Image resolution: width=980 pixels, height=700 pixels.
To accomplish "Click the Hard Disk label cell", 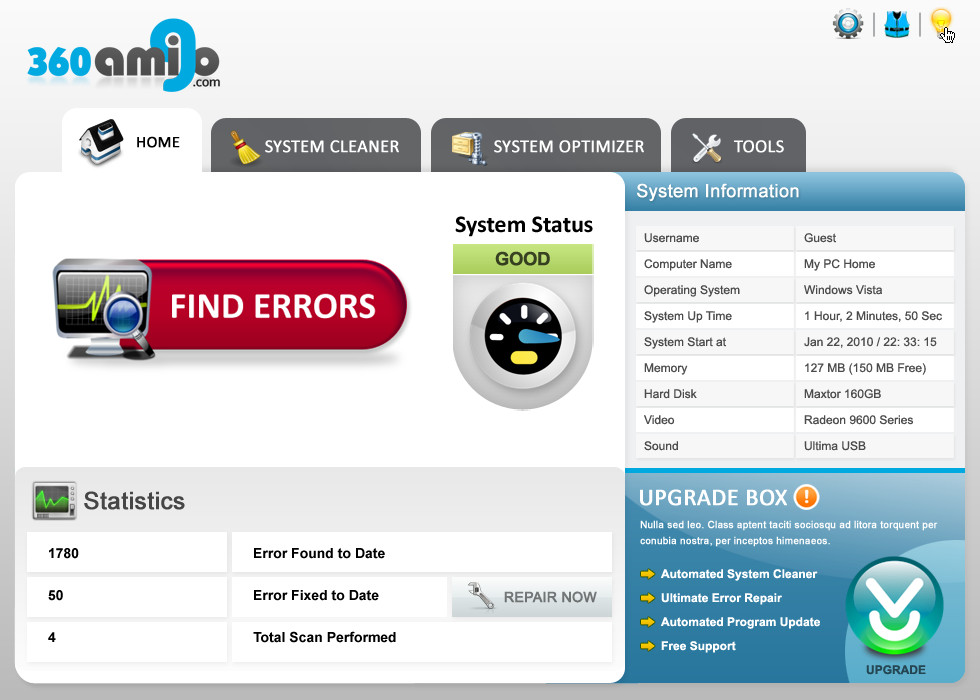I will coord(715,394).
